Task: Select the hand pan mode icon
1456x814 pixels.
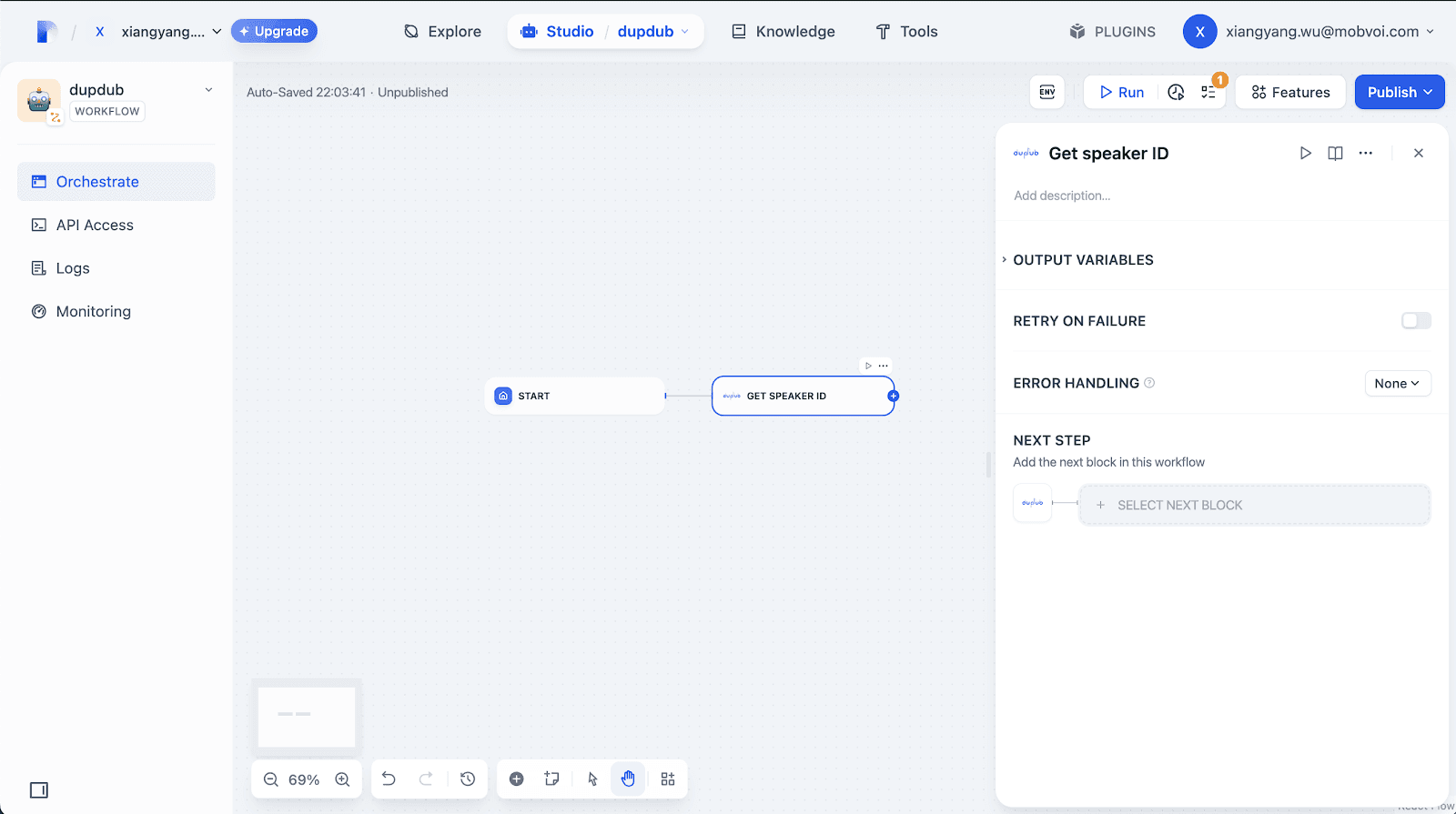Action: click(628, 779)
